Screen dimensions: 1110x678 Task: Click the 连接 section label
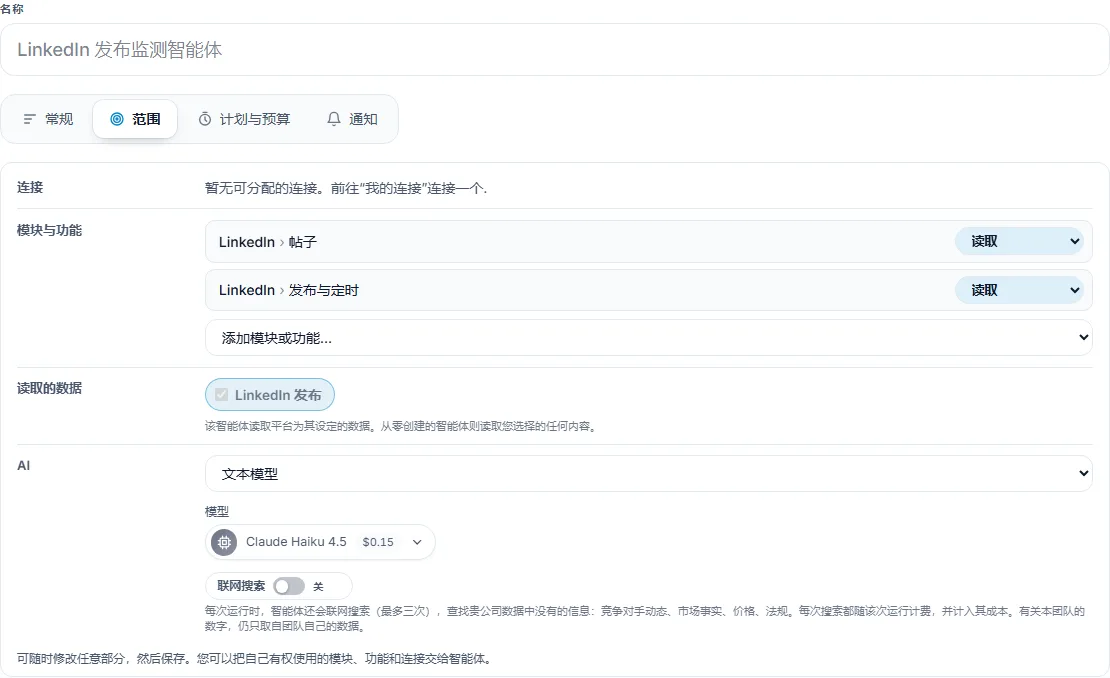coord(30,187)
